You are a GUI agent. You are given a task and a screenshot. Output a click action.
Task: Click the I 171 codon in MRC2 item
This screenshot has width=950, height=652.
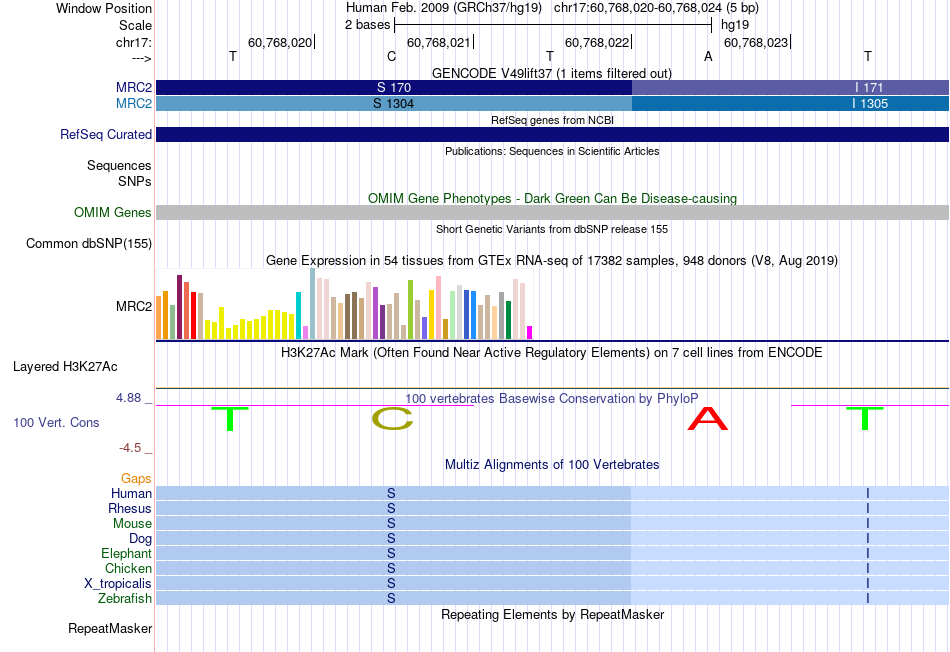[790, 87]
